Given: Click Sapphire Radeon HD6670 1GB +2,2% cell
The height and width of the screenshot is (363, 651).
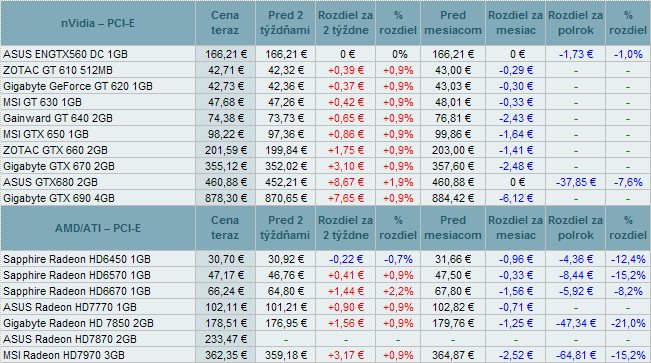Looking at the screenshot, I should [398, 291].
